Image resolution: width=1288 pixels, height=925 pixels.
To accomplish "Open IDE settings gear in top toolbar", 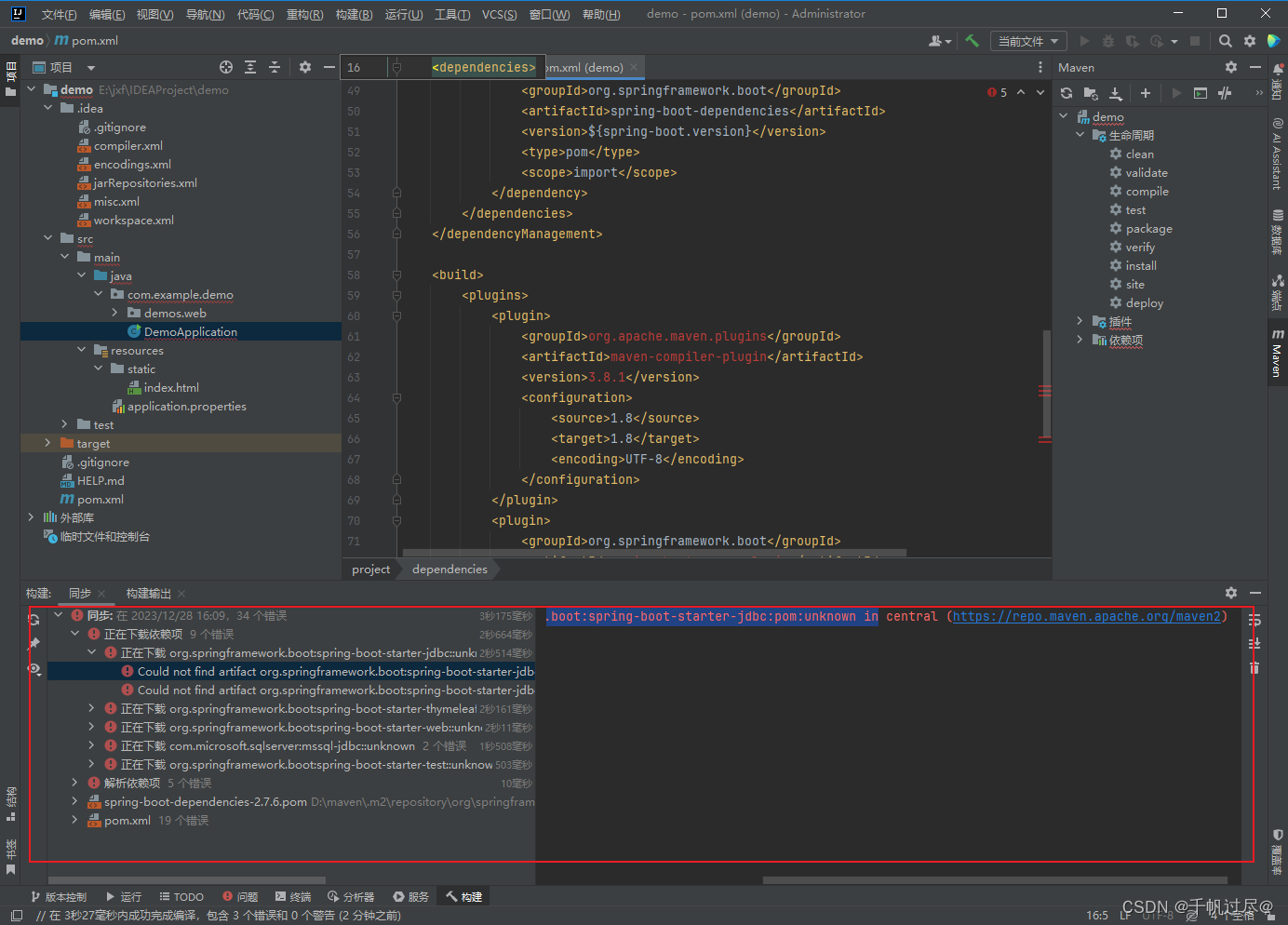I will [x=1250, y=41].
